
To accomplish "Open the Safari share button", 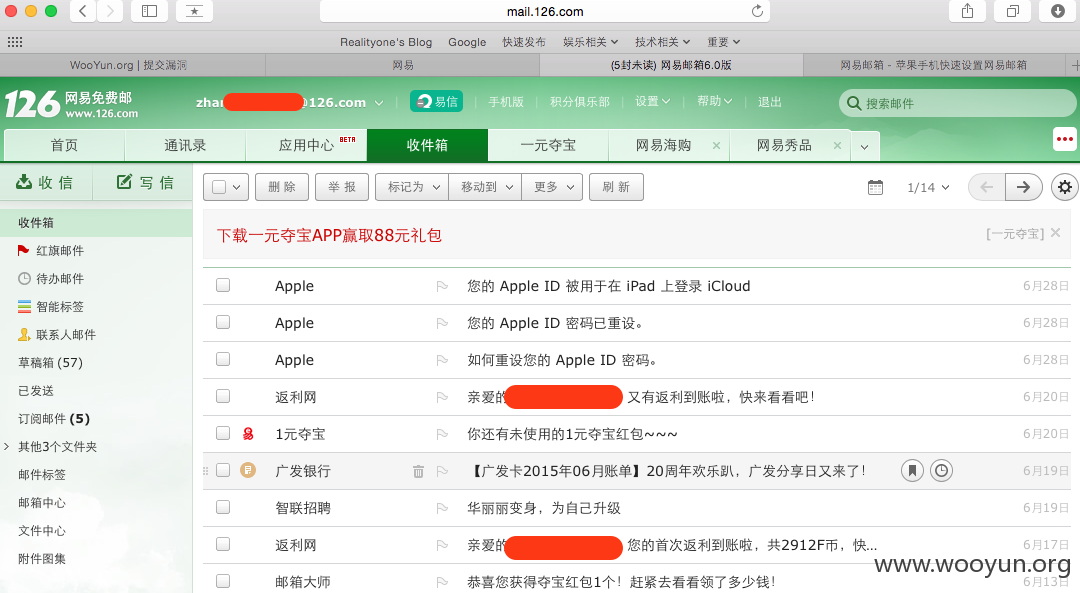I will point(968,11).
